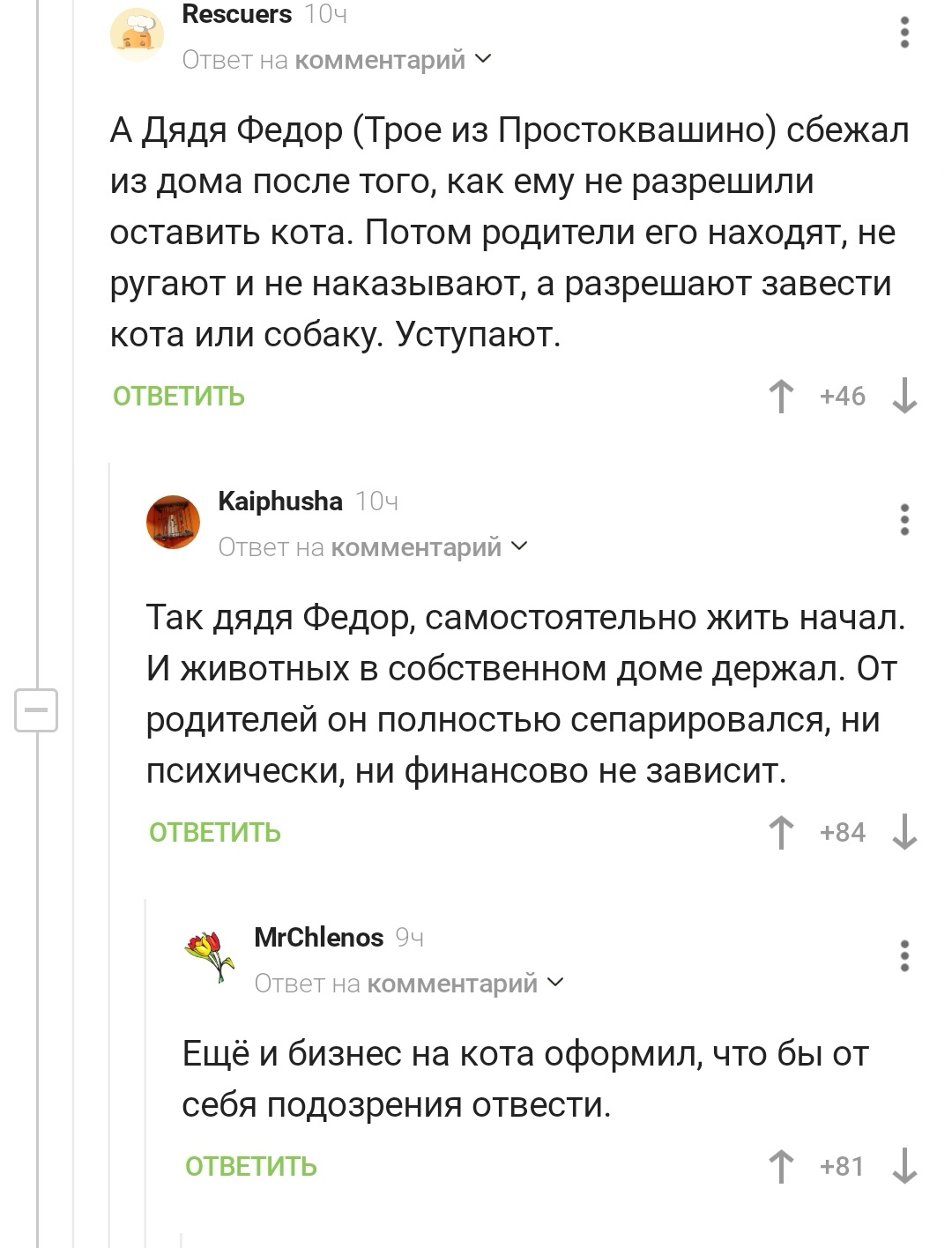Reply to Kaiphusha's comment
Image resolution: width=952 pixels, height=1248 pixels.
point(215,833)
